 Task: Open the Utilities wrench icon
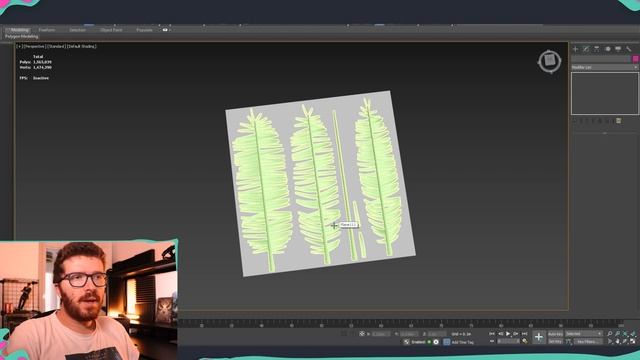click(629, 49)
